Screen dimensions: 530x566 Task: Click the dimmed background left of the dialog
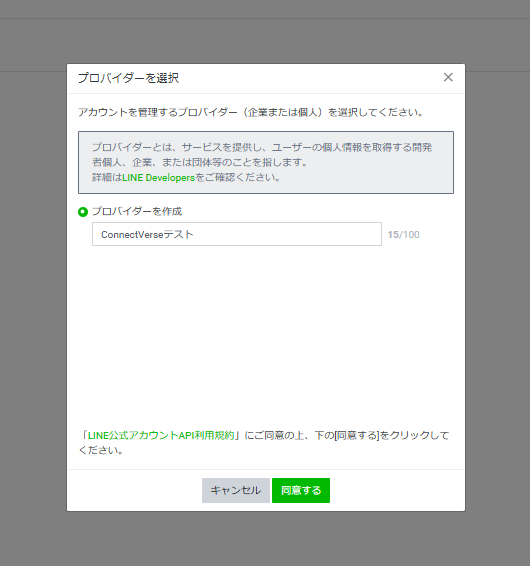tap(33, 289)
